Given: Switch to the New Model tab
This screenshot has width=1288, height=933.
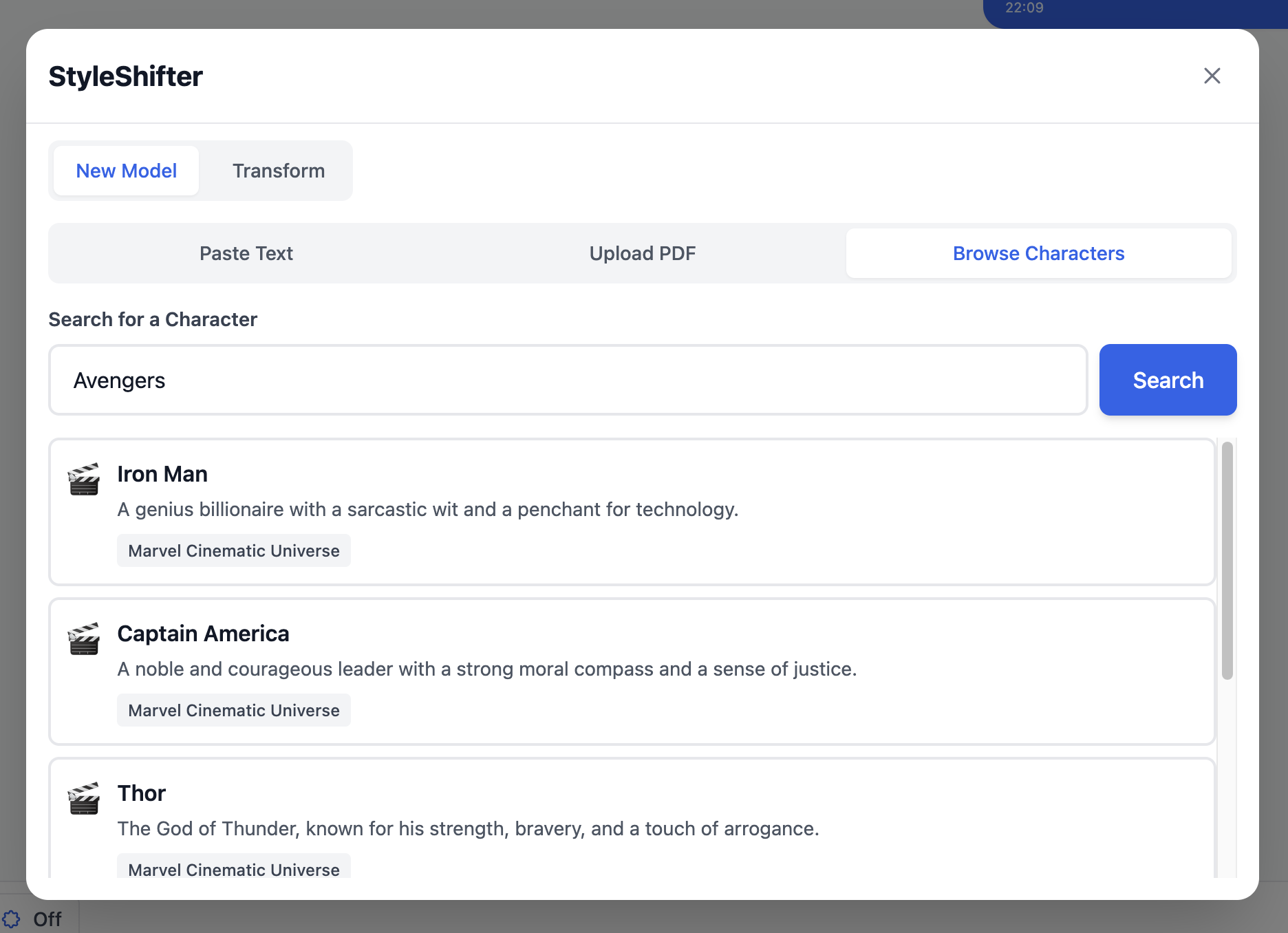Looking at the screenshot, I should tap(127, 171).
